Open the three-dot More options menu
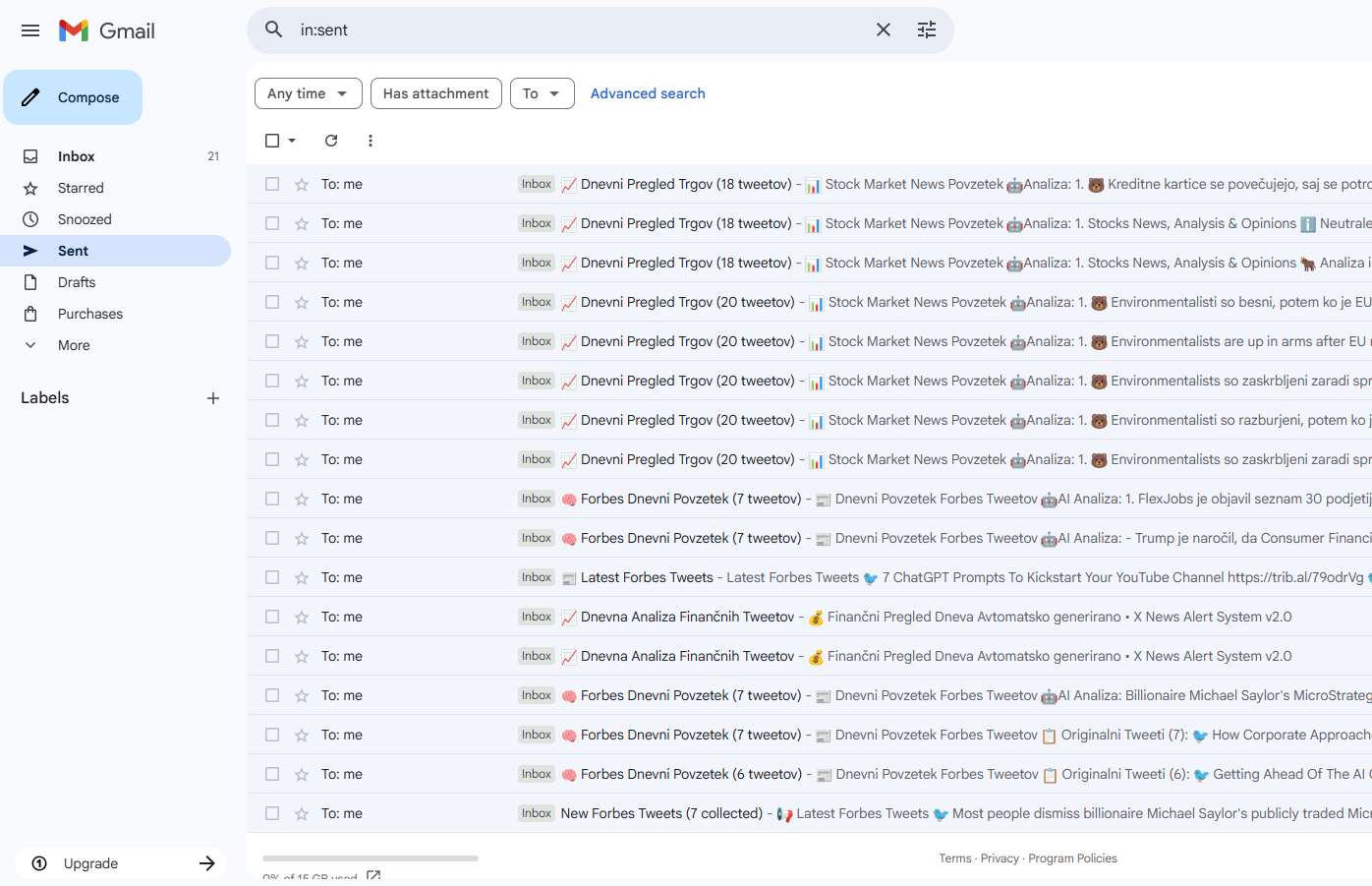This screenshot has width=1372, height=886. (x=371, y=141)
